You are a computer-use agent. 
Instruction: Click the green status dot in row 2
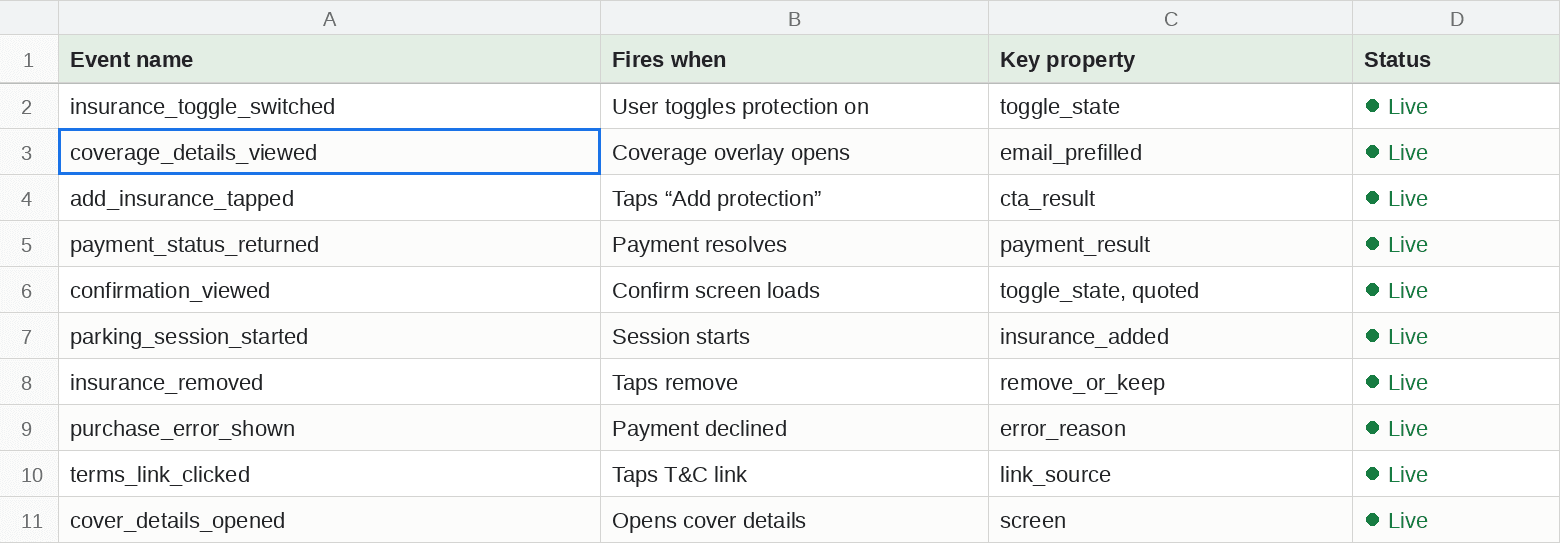pyautogui.click(x=1373, y=106)
